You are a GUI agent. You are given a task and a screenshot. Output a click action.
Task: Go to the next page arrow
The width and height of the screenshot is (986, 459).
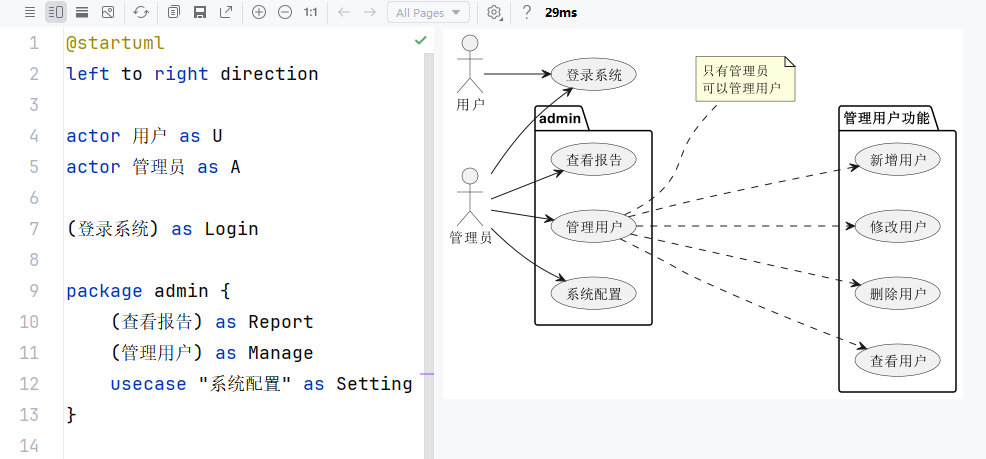coord(370,12)
